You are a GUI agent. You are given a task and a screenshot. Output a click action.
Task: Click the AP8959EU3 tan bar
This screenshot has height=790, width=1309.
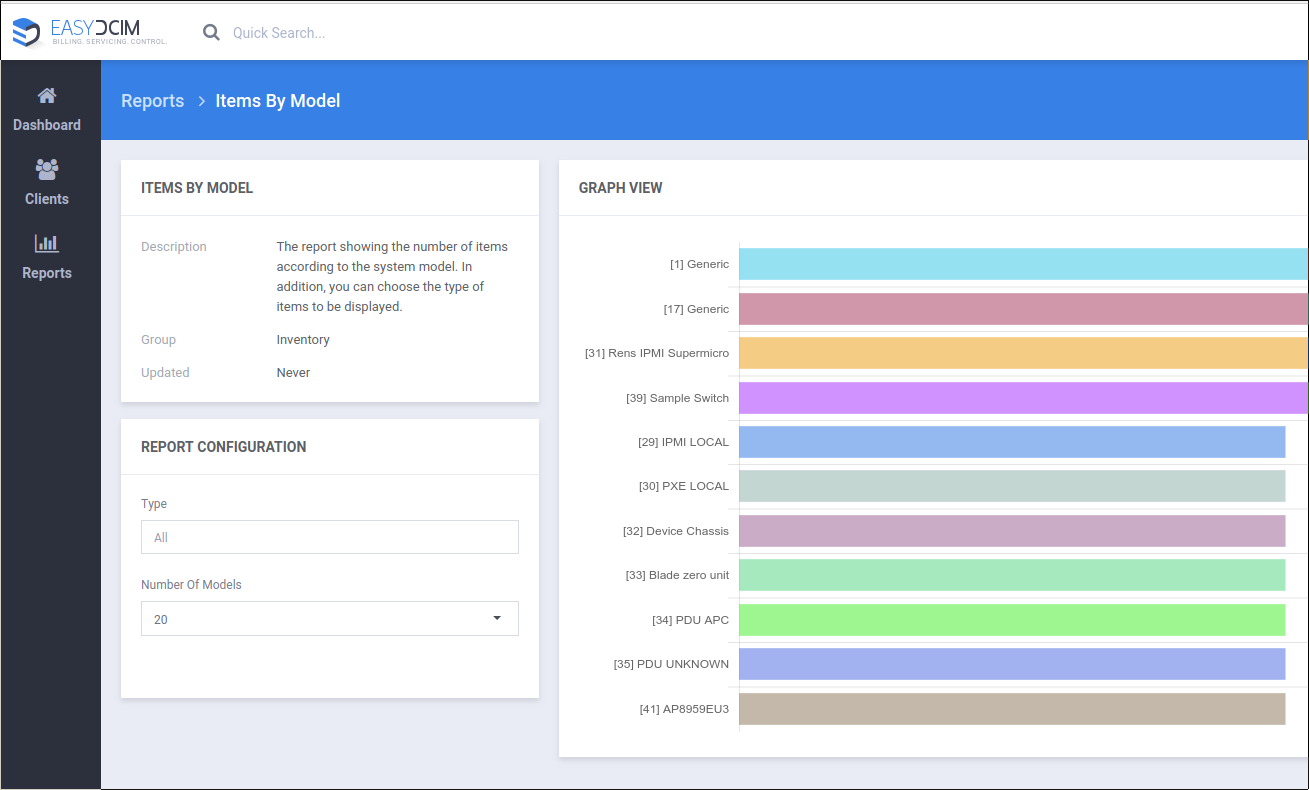[x=1012, y=709]
